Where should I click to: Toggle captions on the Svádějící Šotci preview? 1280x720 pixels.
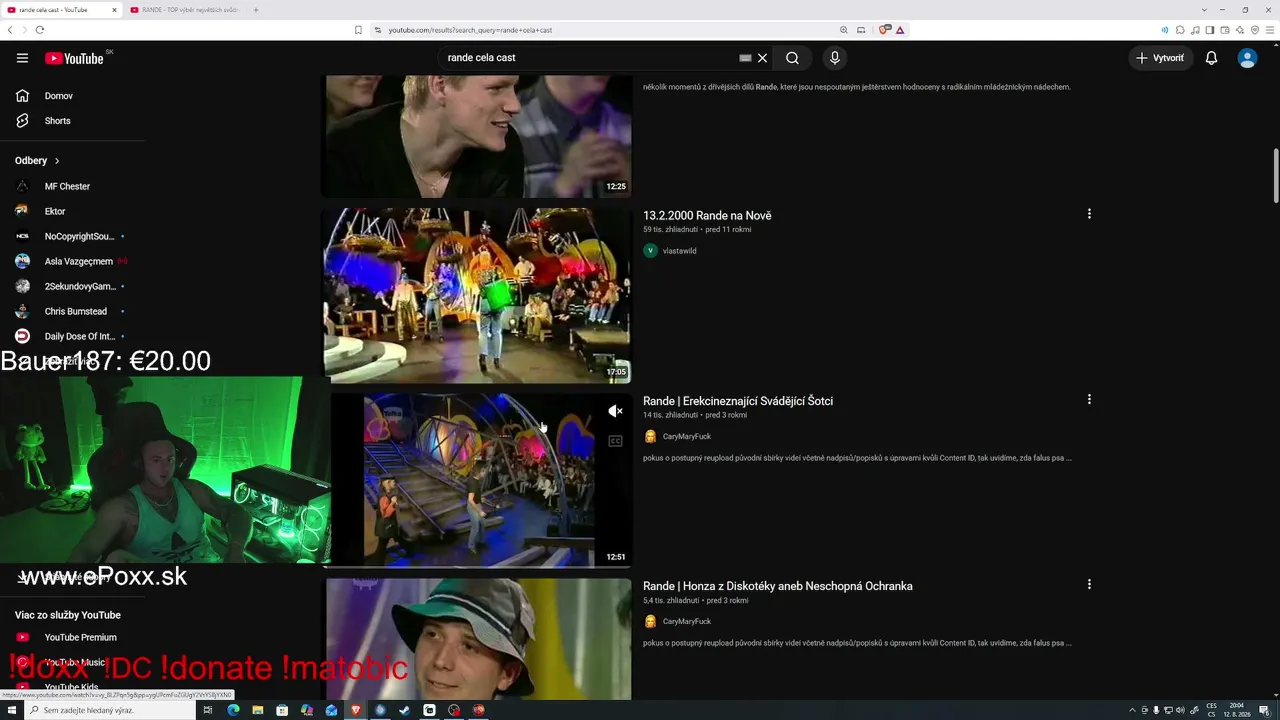[615, 441]
